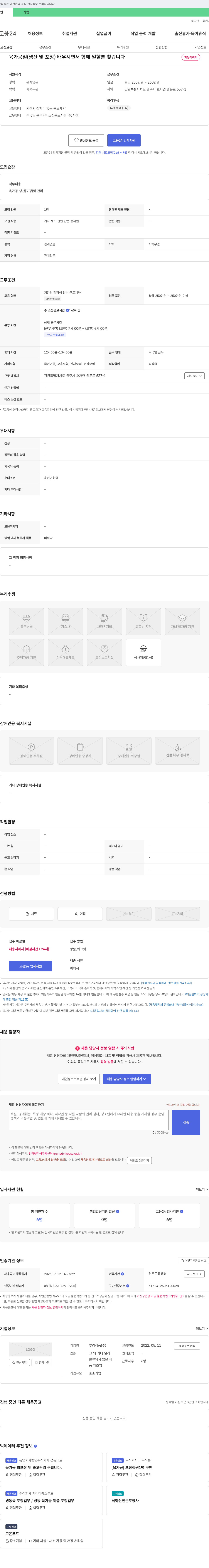Open the 취업지원 main menu
Screen dimensions: 209x1568
69,34
